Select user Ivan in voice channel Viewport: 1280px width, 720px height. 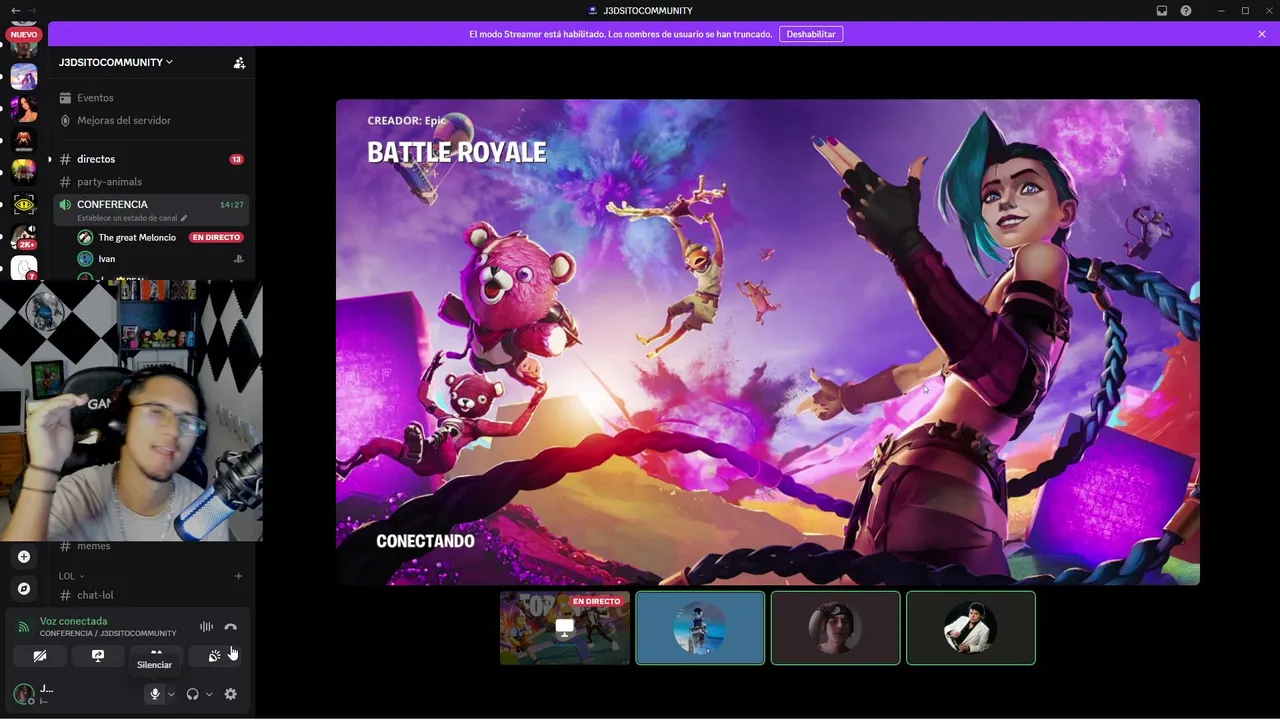click(x=107, y=259)
